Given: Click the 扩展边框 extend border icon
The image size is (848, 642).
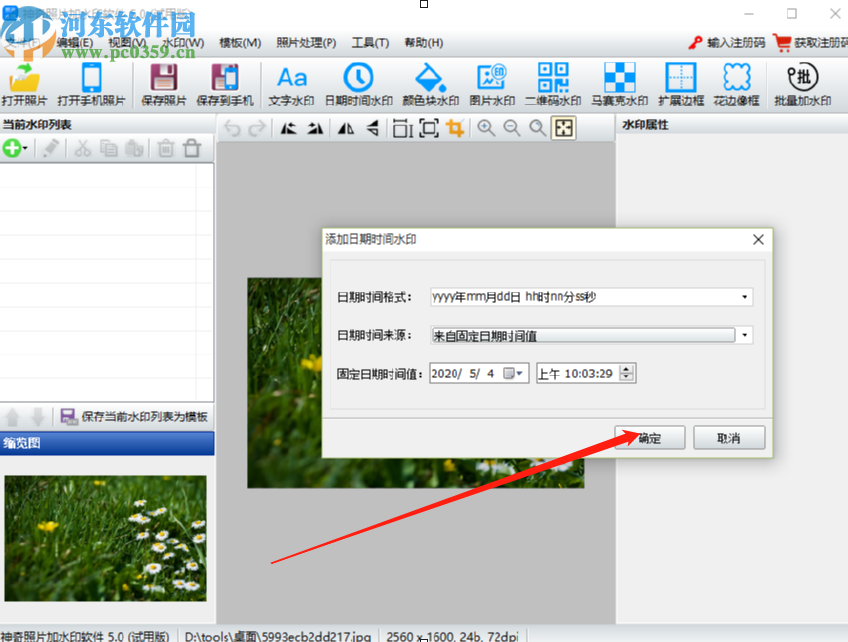Looking at the screenshot, I should point(681,84).
